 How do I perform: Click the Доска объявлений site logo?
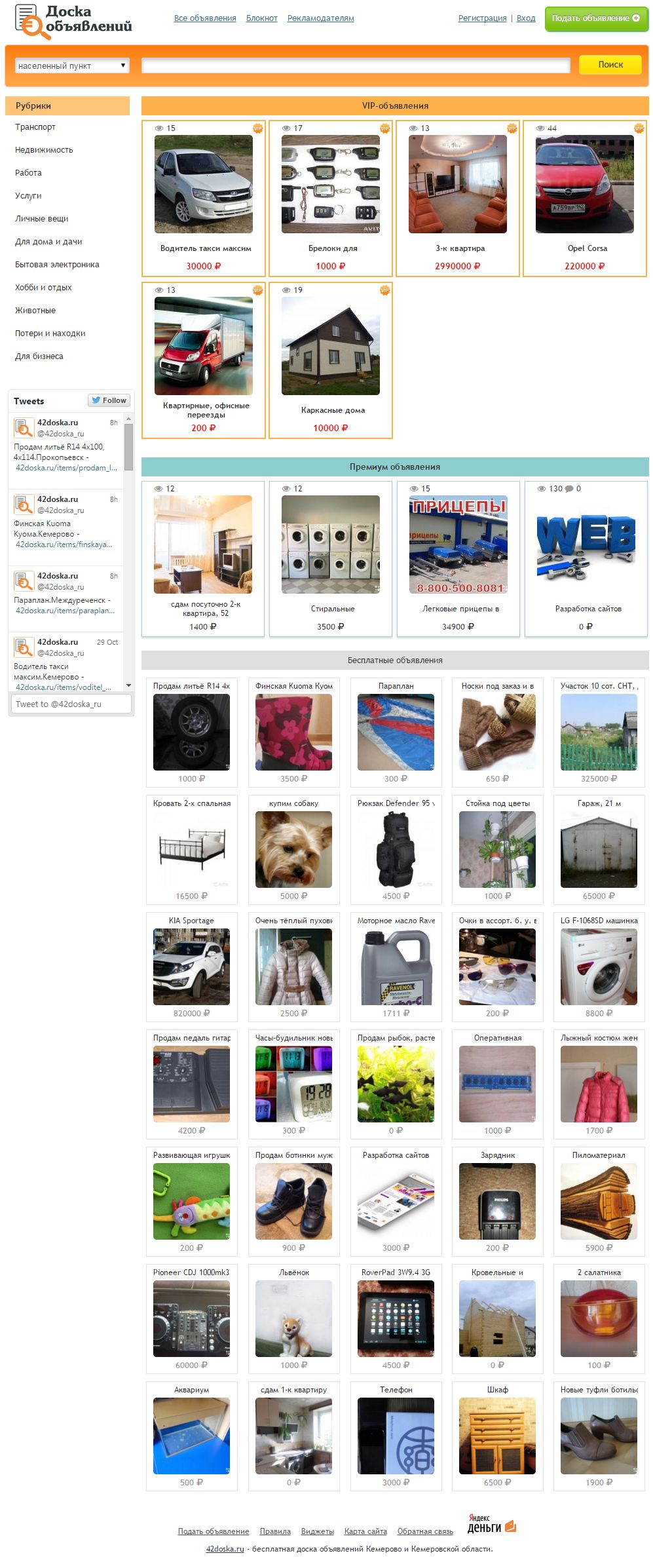click(73, 21)
